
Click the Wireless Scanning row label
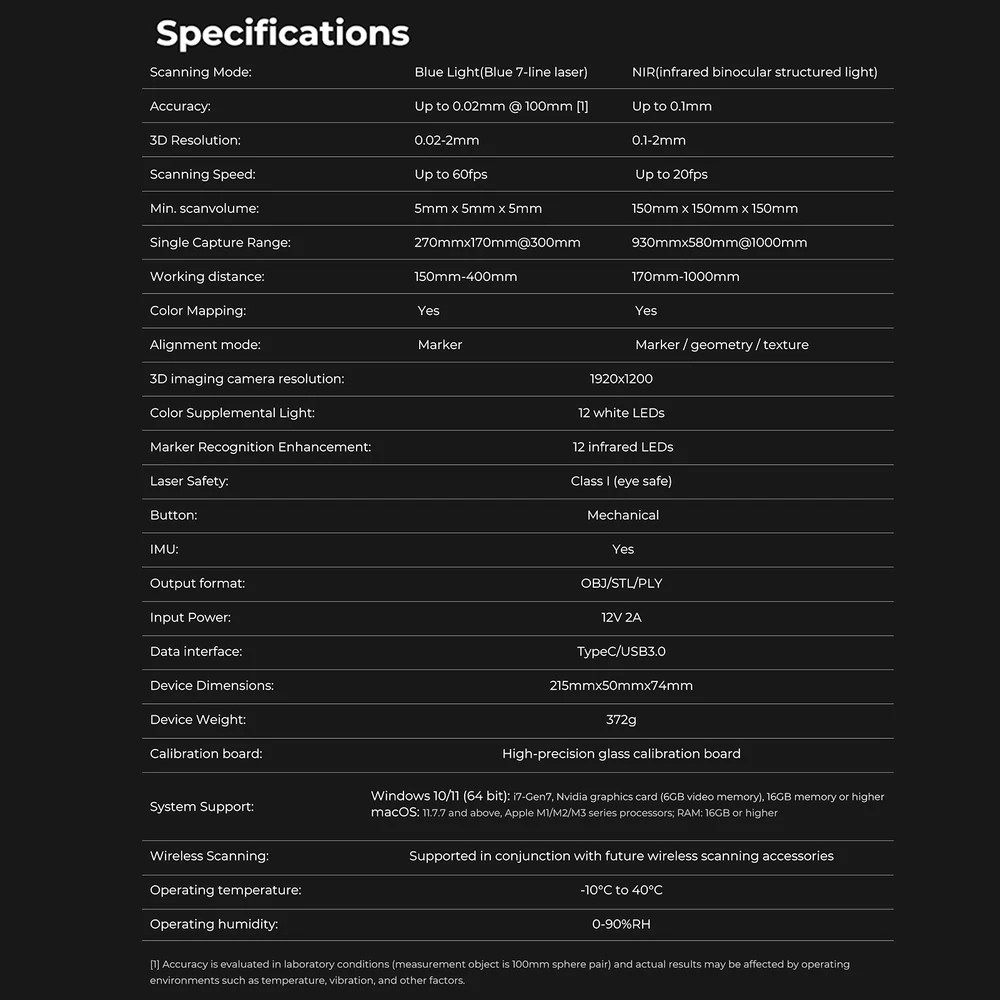[x=209, y=856]
